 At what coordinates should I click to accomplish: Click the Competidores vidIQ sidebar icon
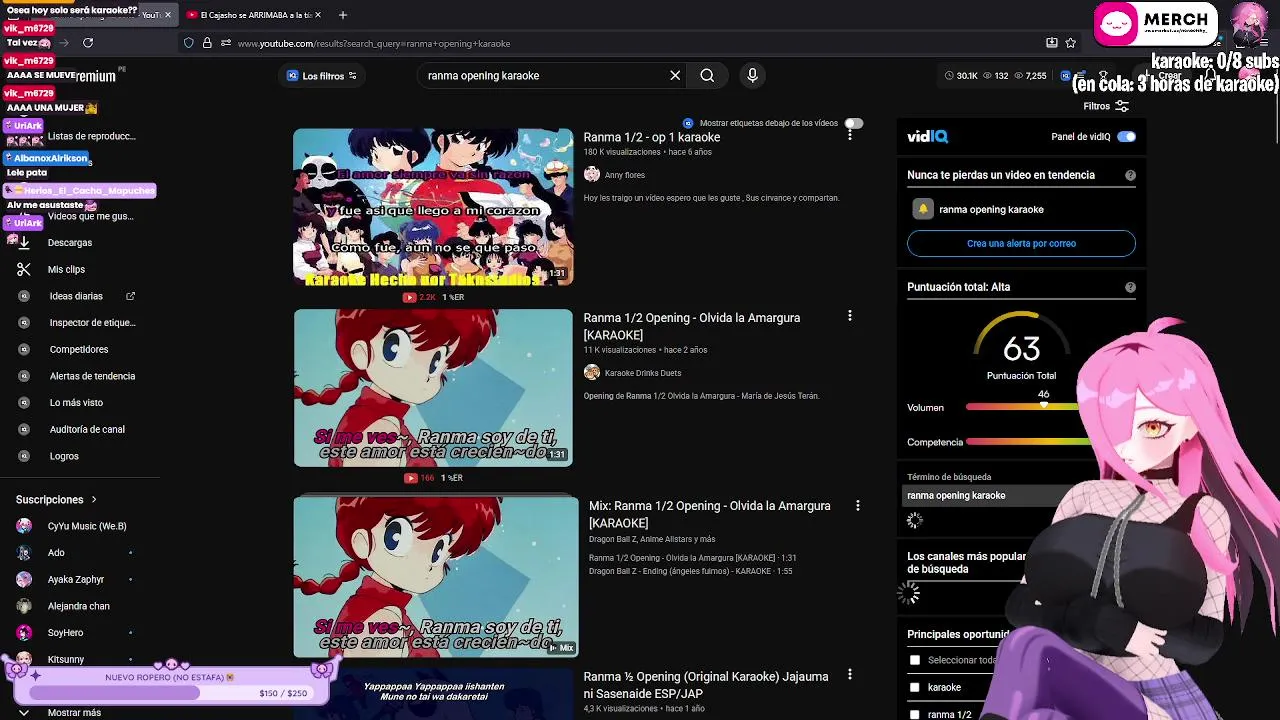point(24,349)
